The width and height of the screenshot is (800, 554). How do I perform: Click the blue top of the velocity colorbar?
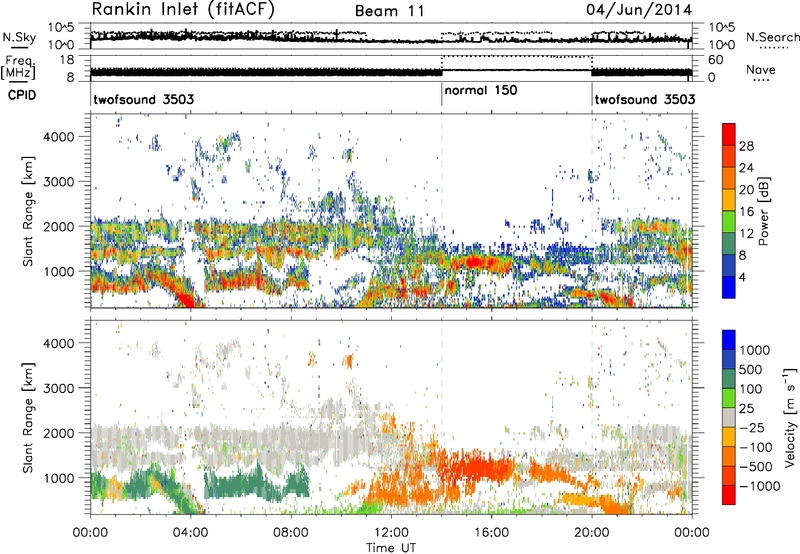coord(729,340)
